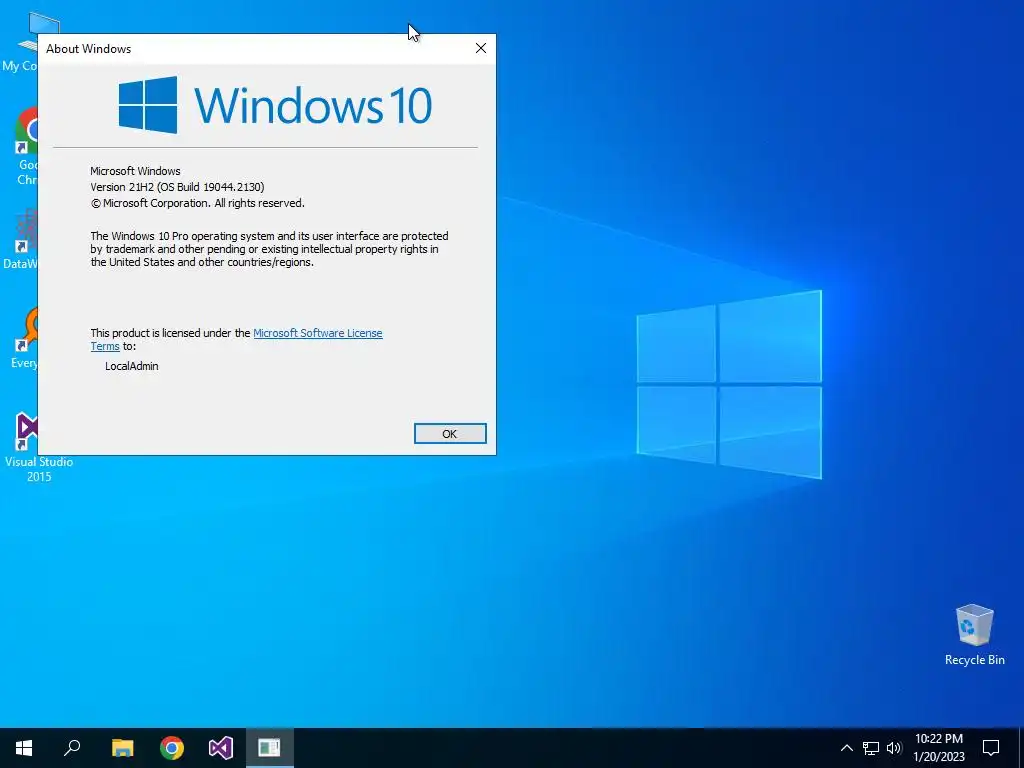Screen dimensions: 1024x768
Task: Click the volume speaker tray icon
Action: 894,748
